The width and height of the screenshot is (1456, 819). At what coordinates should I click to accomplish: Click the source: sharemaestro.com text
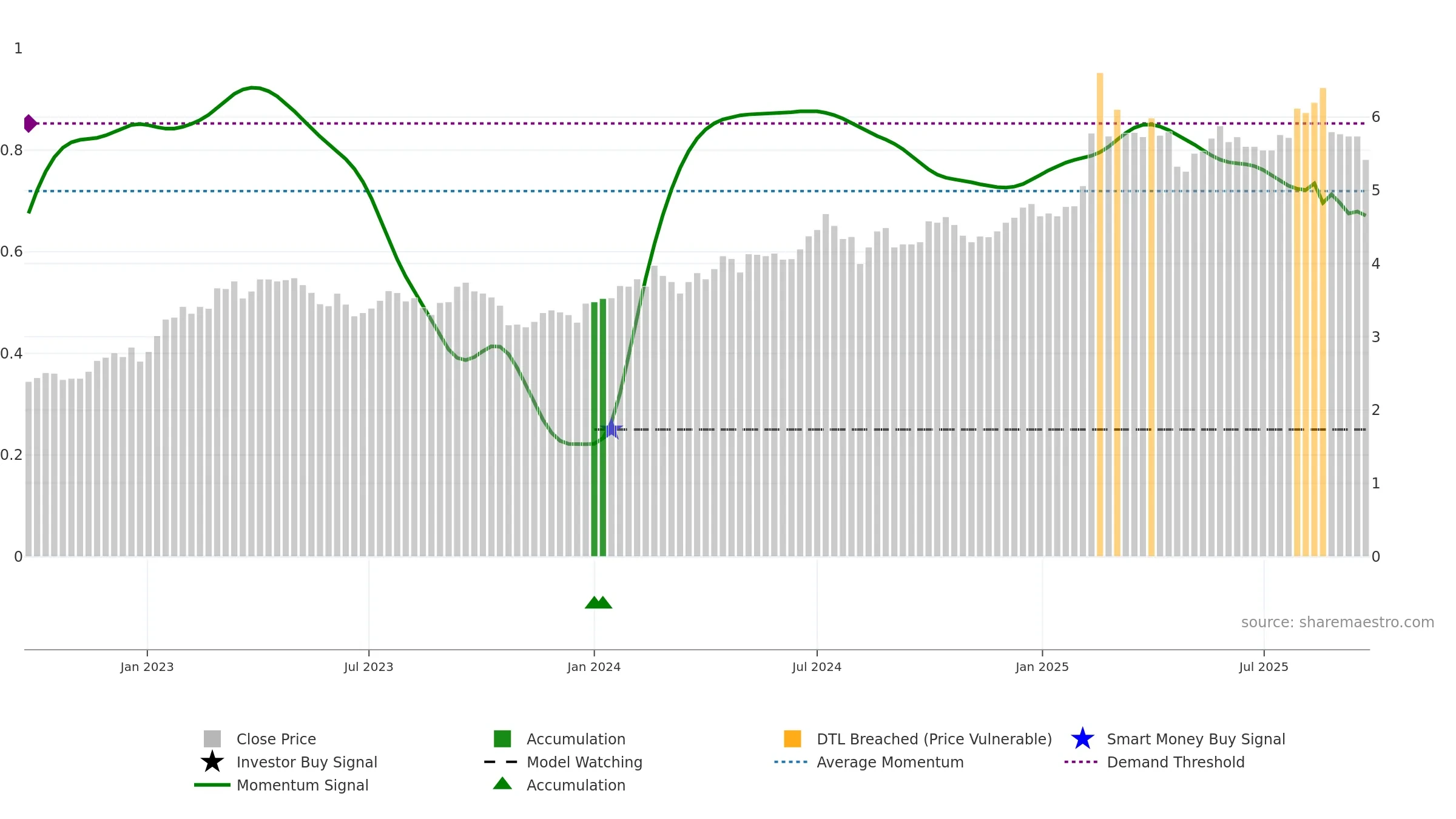[1338, 622]
